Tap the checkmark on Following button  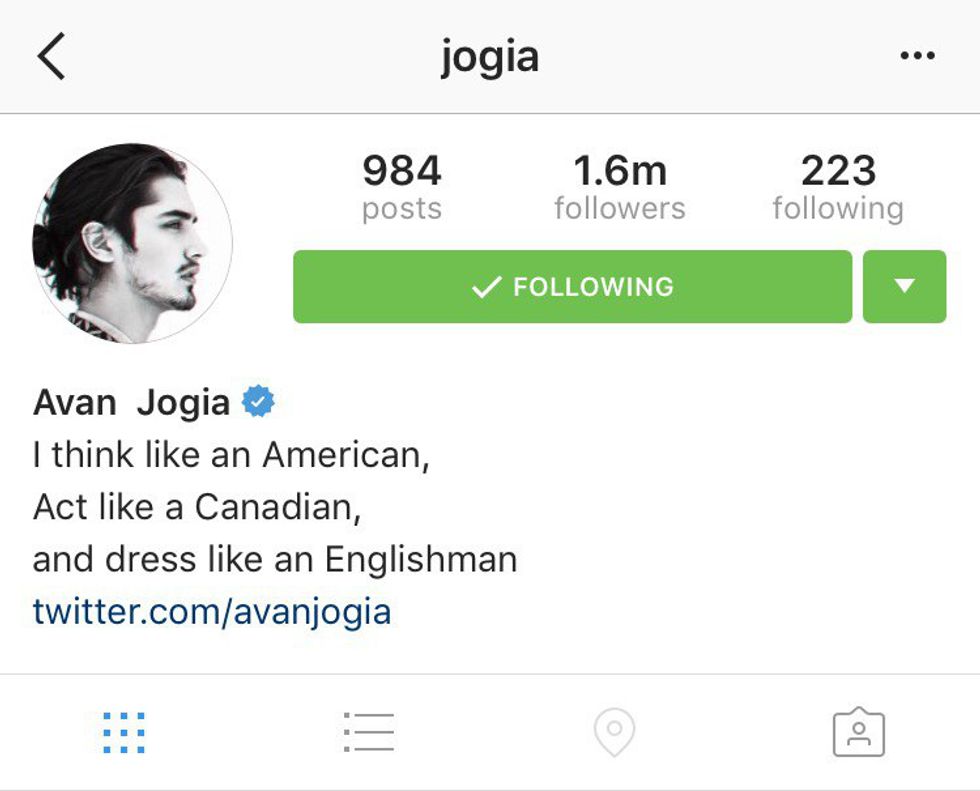click(x=486, y=287)
